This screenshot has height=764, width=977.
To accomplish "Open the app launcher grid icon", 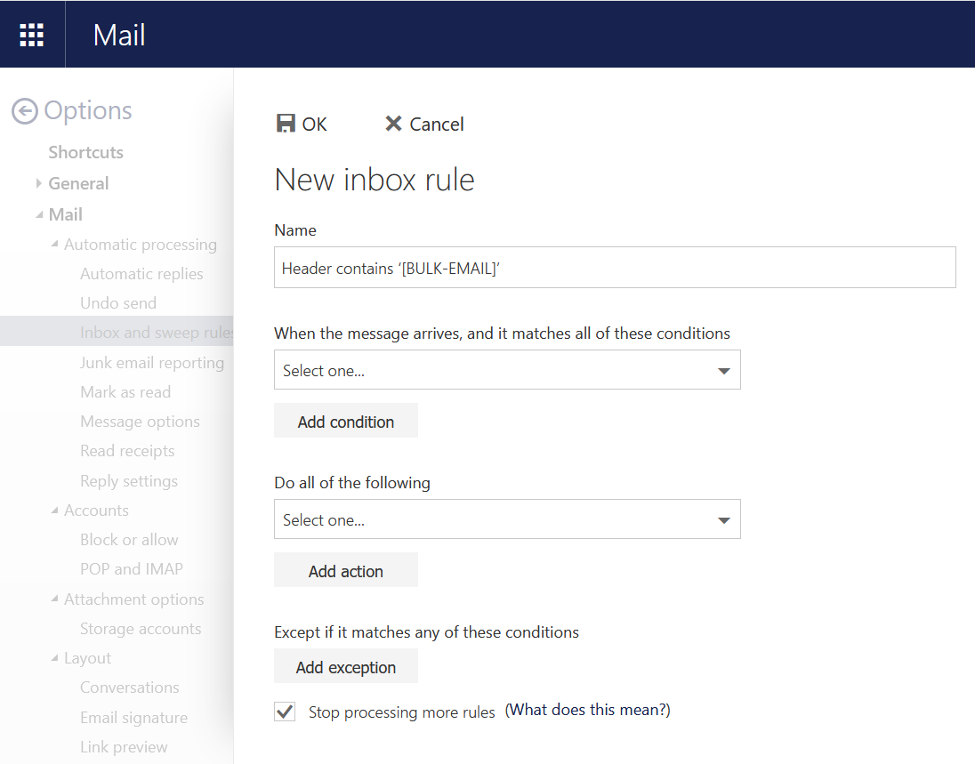I will pyautogui.click(x=32, y=35).
